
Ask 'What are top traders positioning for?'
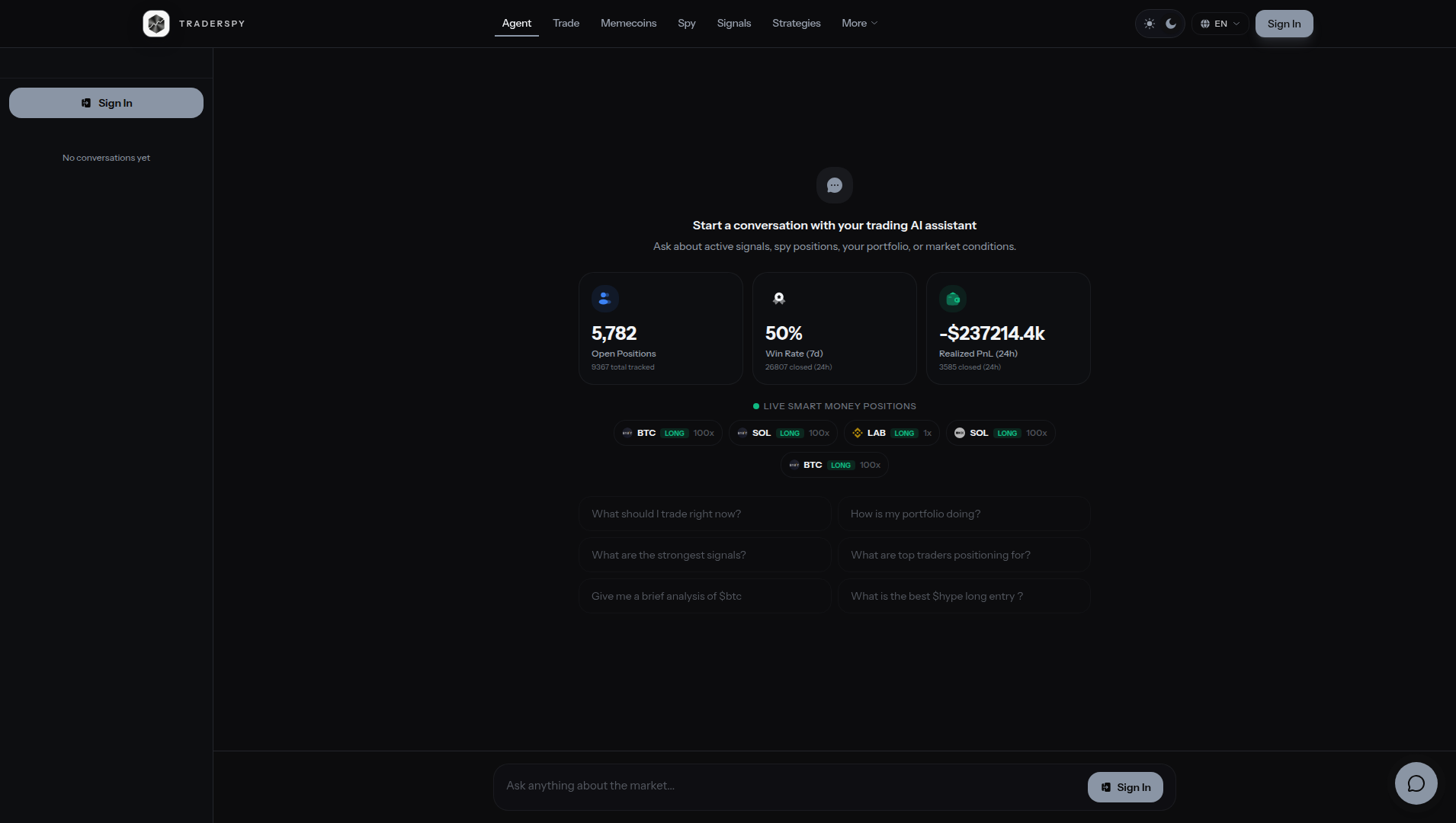964,555
